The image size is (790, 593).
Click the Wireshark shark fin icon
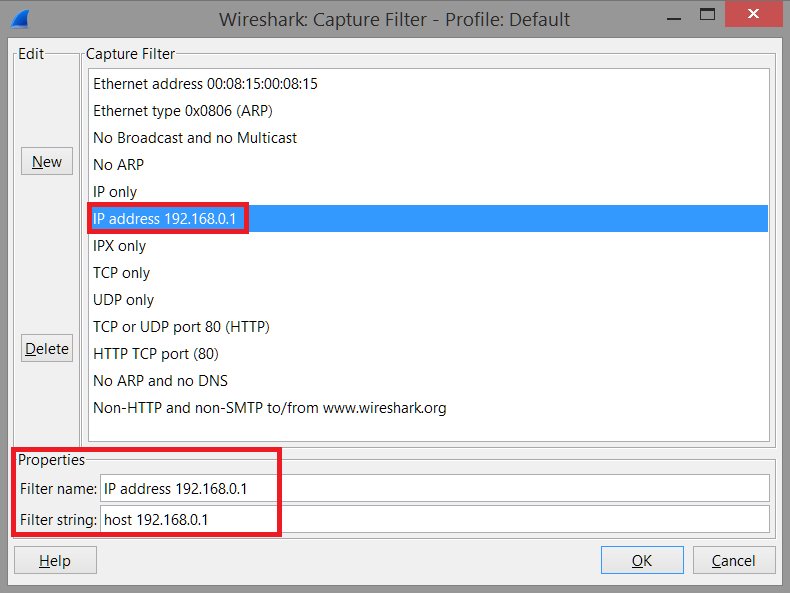(x=21, y=19)
